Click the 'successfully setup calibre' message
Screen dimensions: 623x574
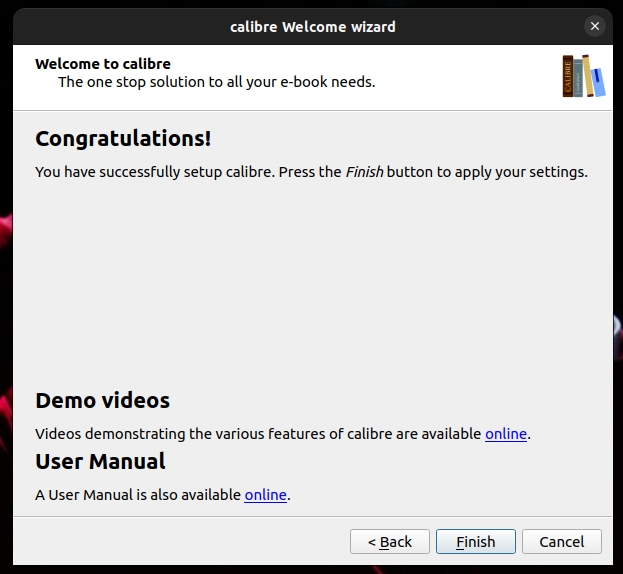[312, 172]
